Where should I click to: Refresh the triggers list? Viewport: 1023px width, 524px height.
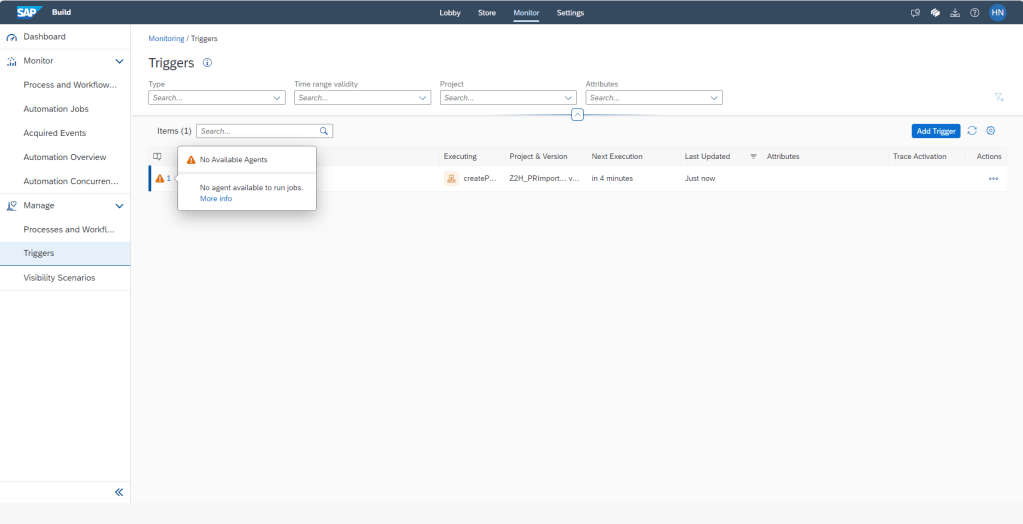pos(972,131)
